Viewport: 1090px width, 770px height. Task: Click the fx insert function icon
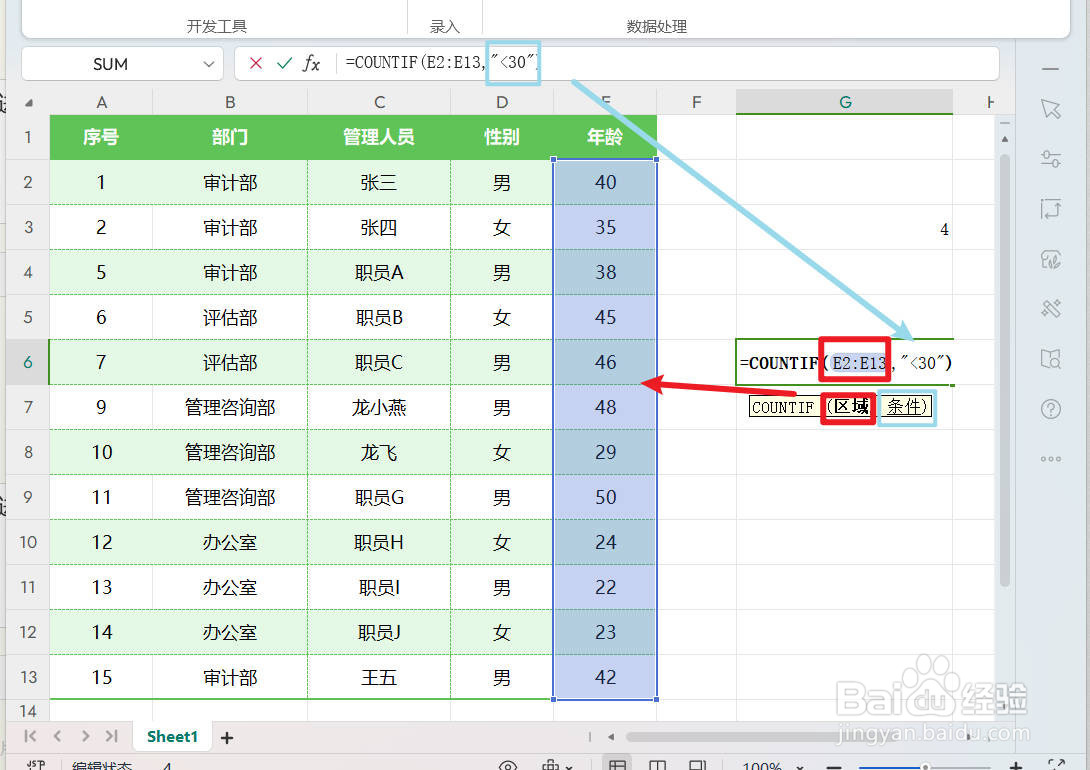click(x=311, y=63)
